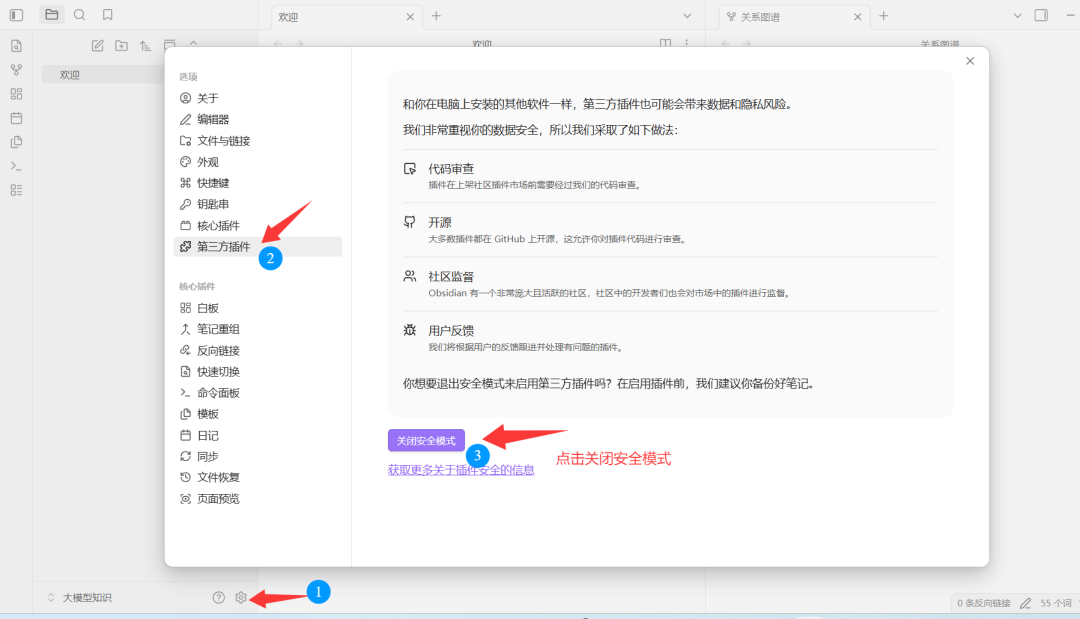Open quick switcher from the left ribbon
Image resolution: width=1080 pixels, height=619 pixels.
point(17,46)
